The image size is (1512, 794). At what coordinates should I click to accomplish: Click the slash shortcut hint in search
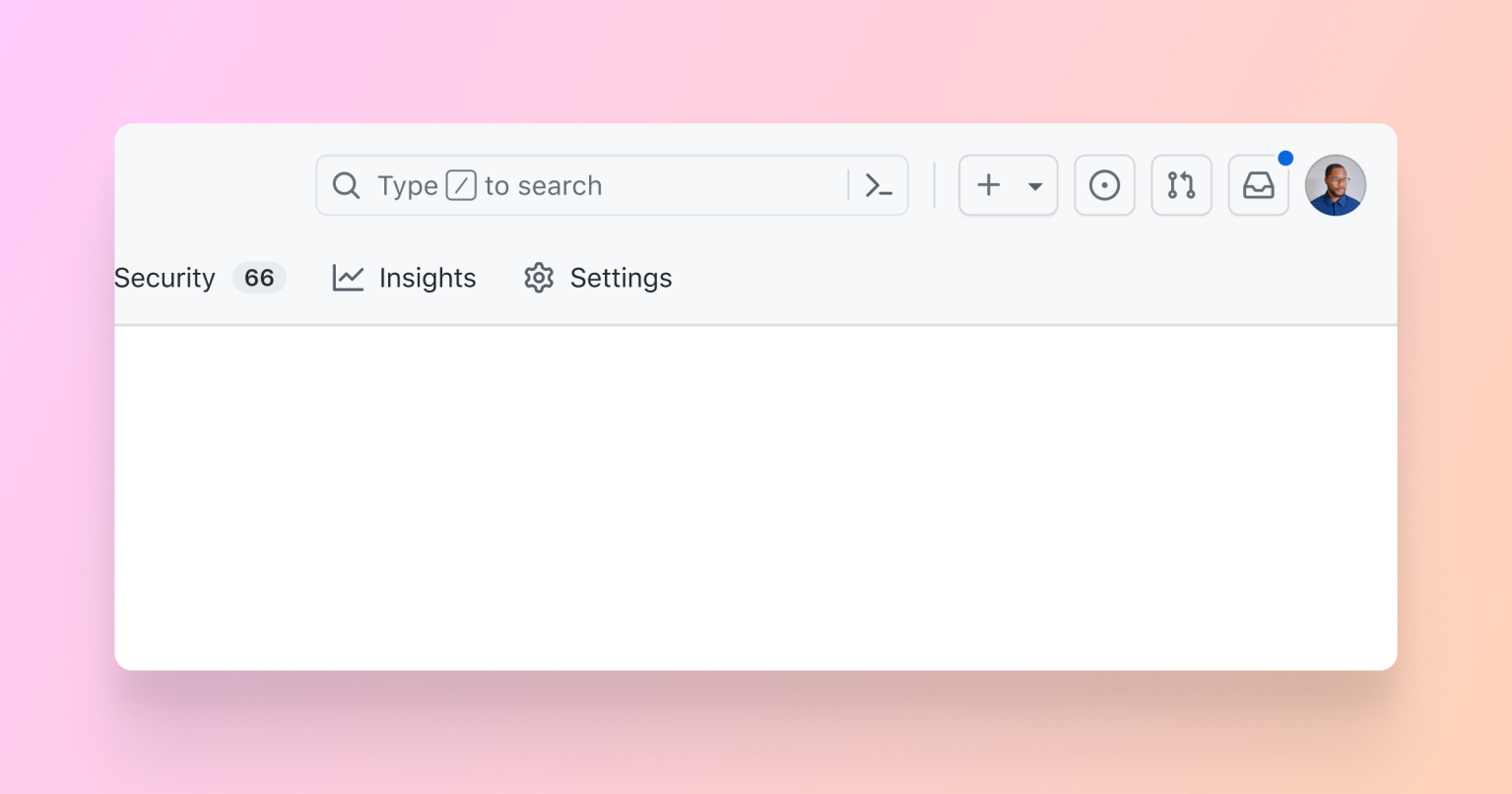(x=462, y=185)
